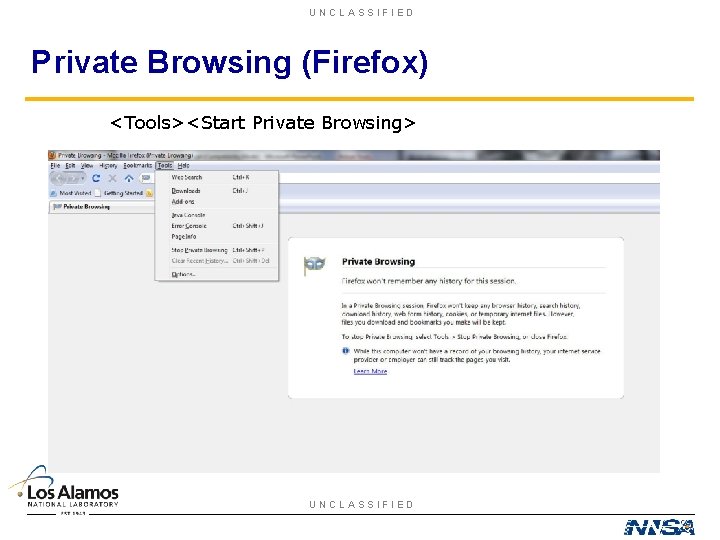Open the History menu
Screen dimensions: 720x540
coord(108,166)
